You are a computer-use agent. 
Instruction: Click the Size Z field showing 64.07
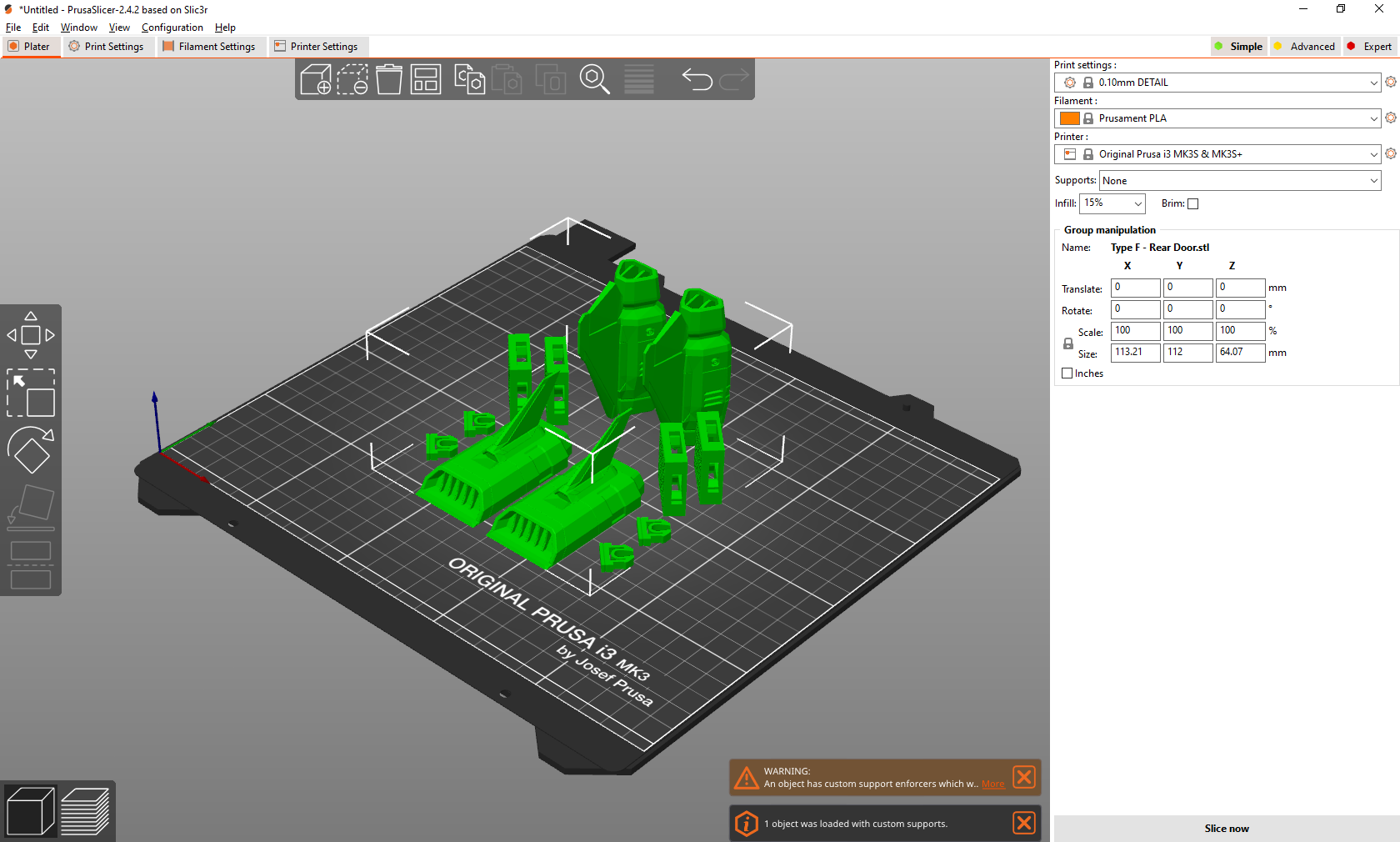(x=1241, y=353)
